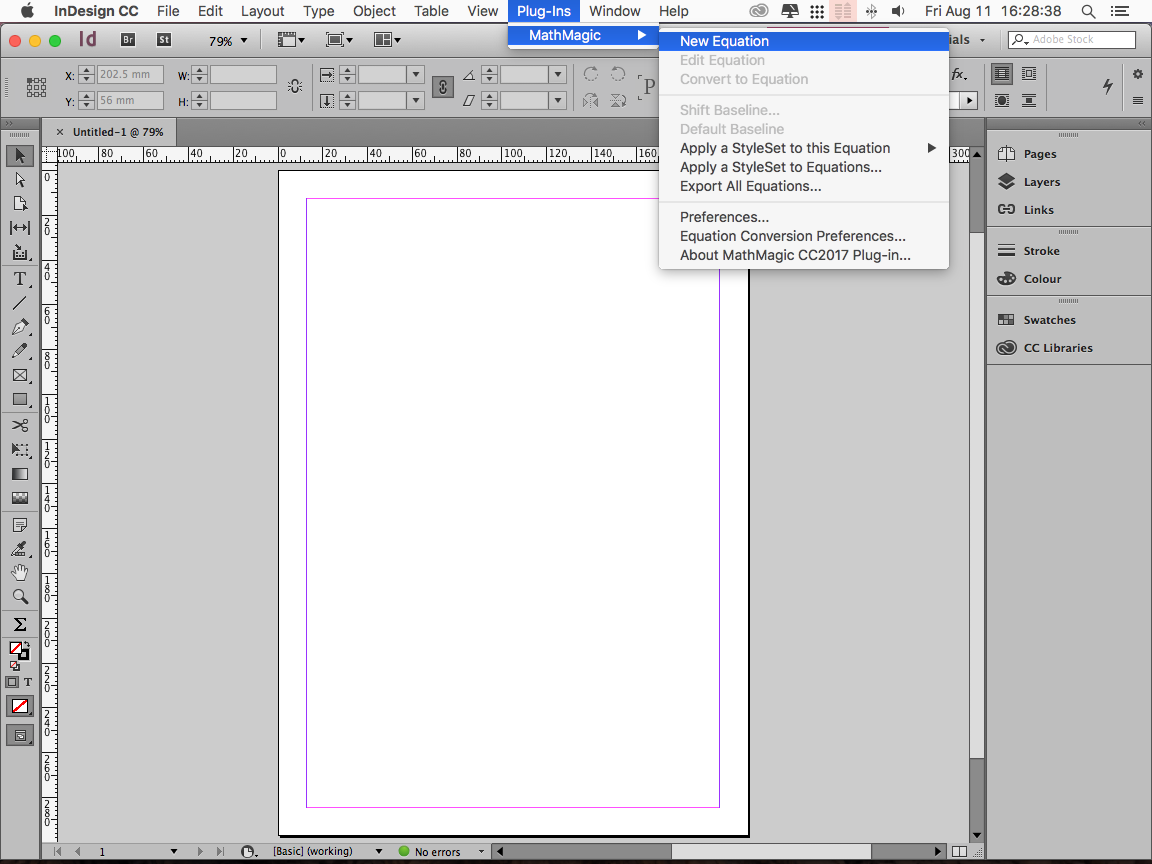Select the Gradient Swatch tool
Viewport: 1152px width, 864px height.
click(20, 474)
